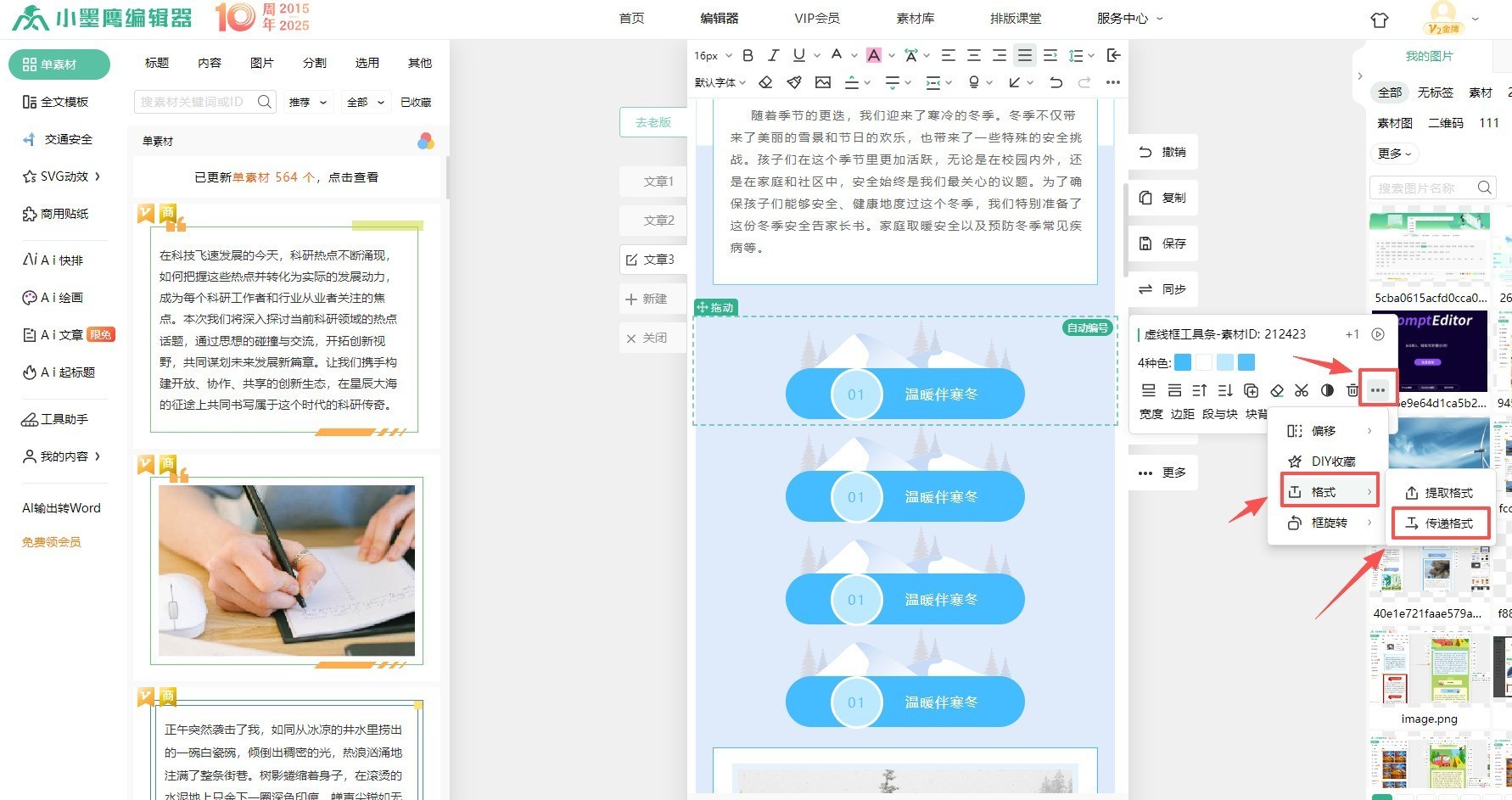Toggle underline formatting

pos(798,55)
